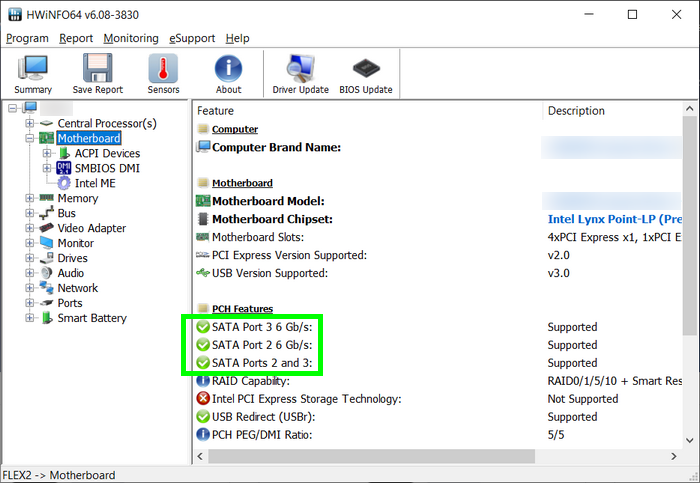Viewport: 700px width, 483px height.
Task: Select the Computer Brand Name row
Action: coord(438,147)
